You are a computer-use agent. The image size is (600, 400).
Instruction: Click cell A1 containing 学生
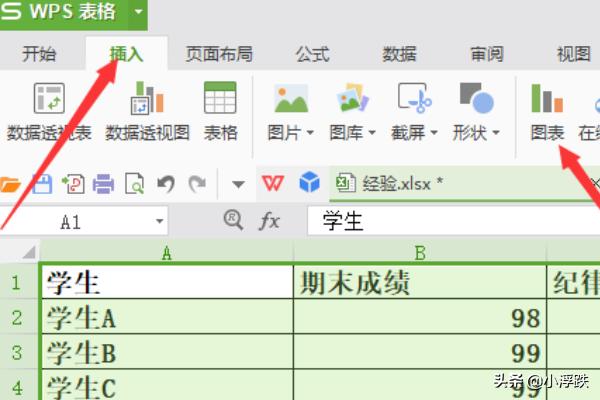point(166,282)
